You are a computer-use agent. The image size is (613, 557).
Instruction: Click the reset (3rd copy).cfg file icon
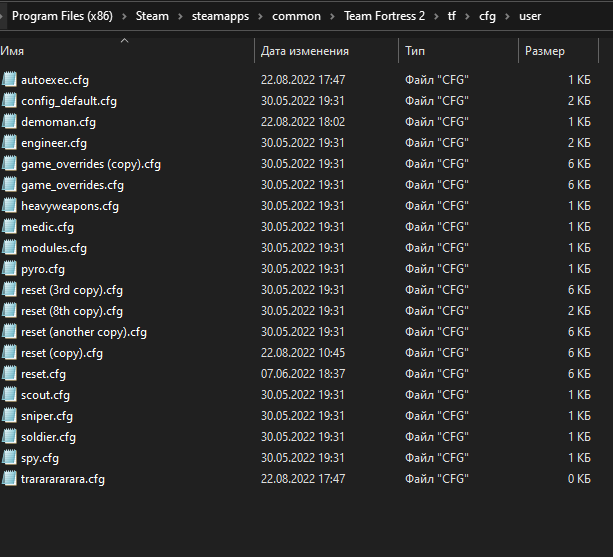tap(9, 290)
